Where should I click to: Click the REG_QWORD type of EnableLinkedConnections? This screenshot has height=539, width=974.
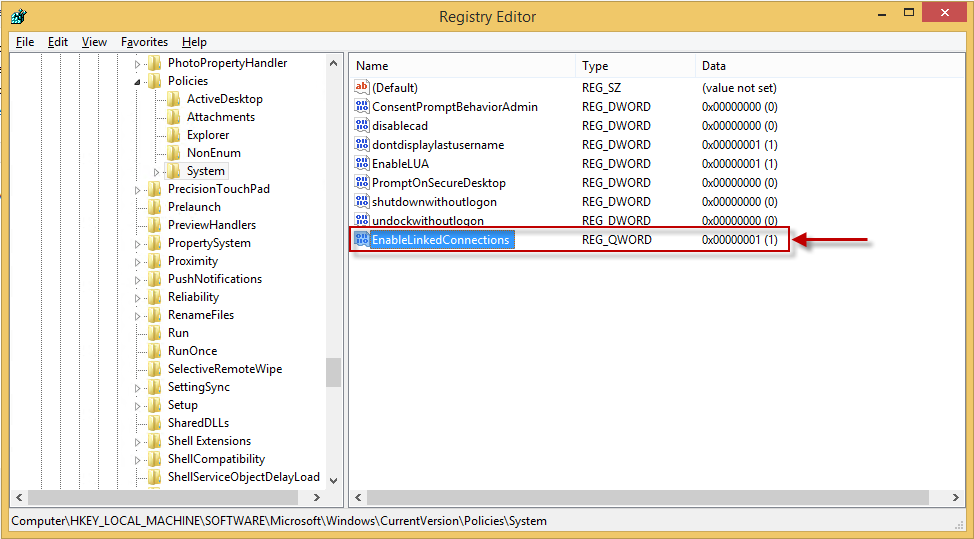(617, 240)
